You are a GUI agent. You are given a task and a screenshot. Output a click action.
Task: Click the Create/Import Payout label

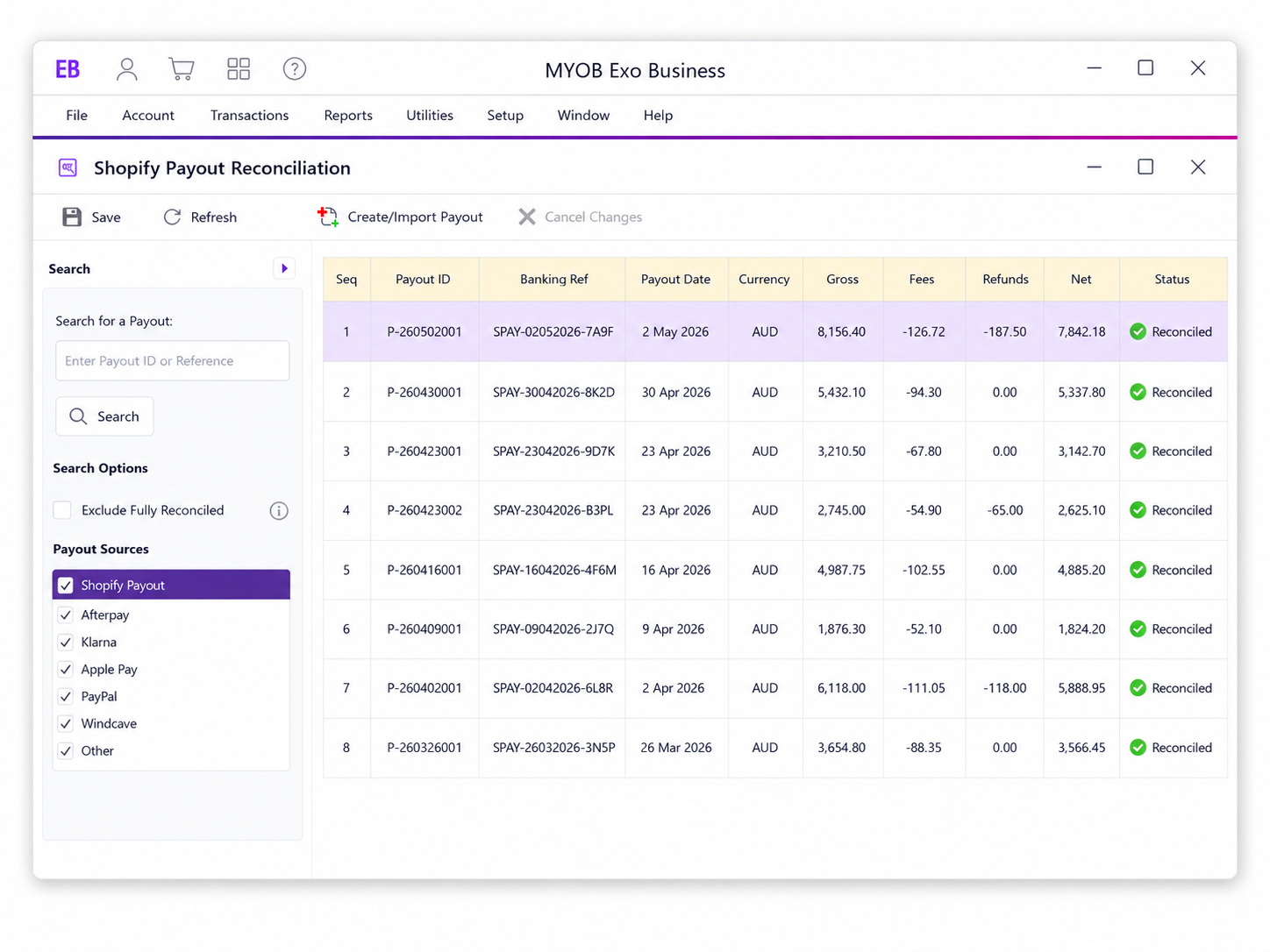[x=415, y=217]
